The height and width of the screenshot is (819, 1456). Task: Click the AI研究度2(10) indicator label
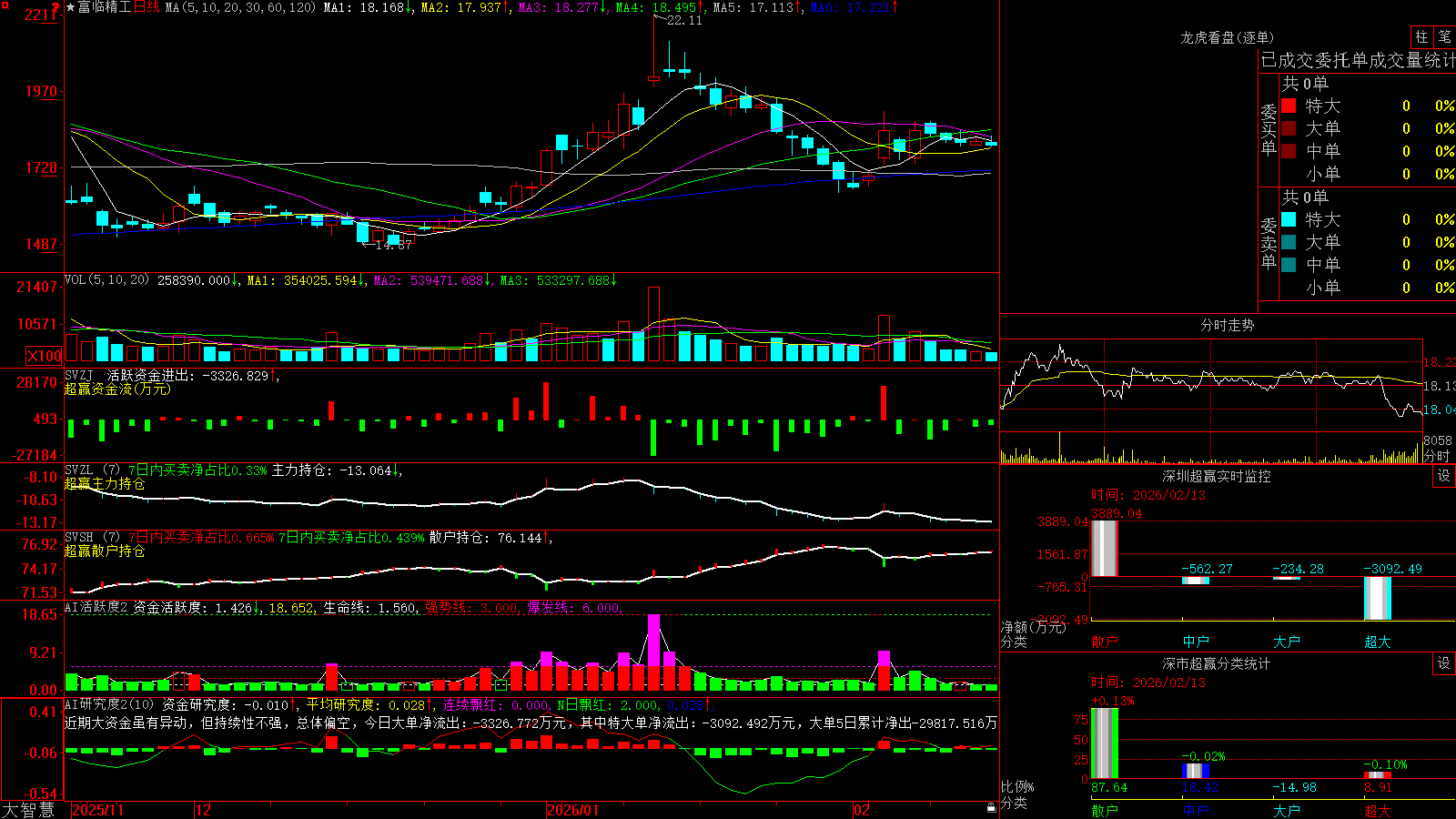[110, 704]
